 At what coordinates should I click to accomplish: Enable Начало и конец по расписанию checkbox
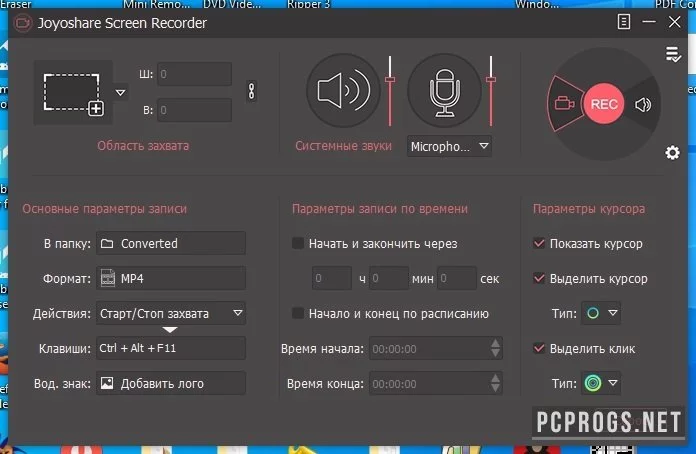pos(298,313)
